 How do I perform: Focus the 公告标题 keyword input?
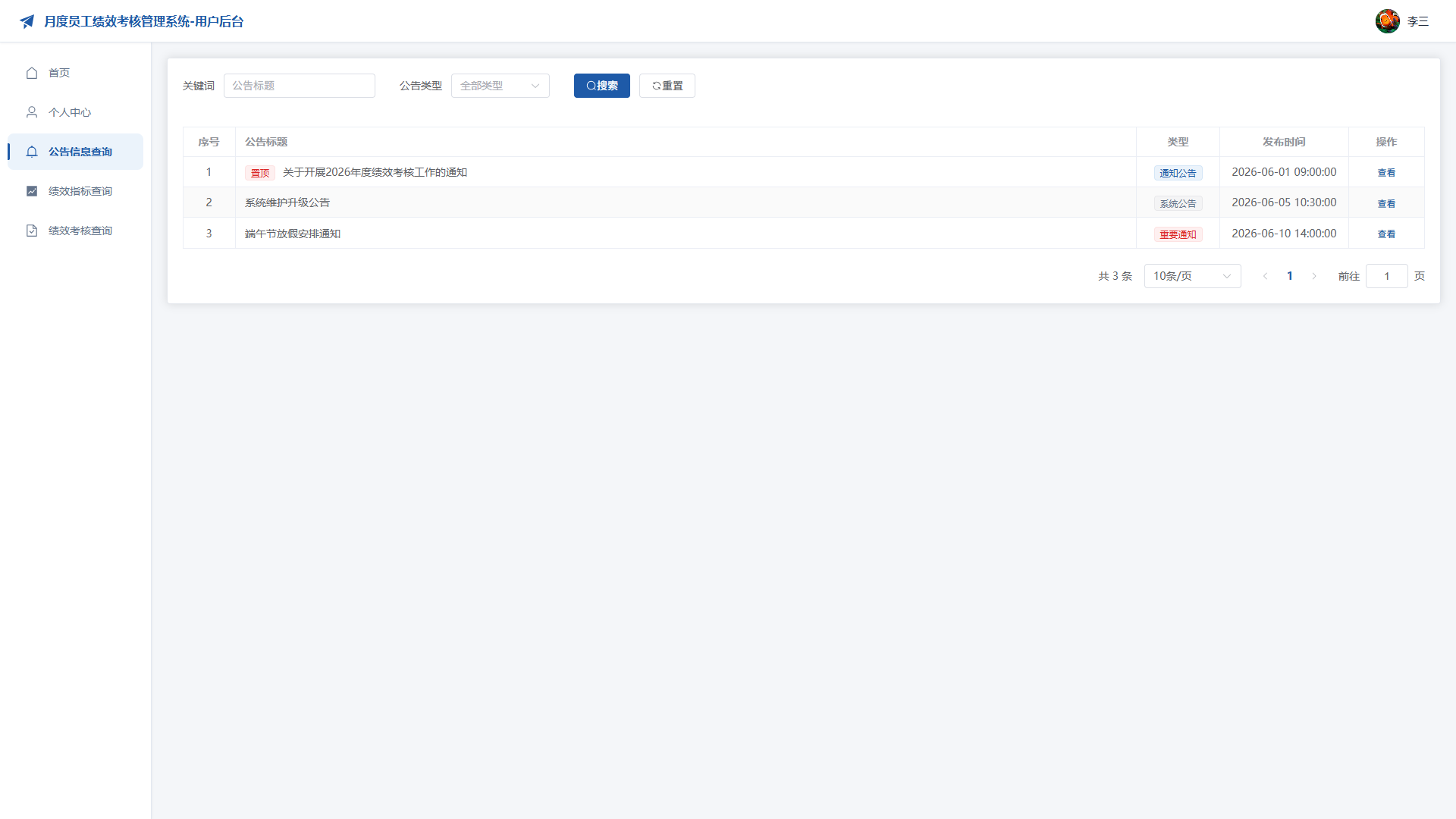[300, 86]
